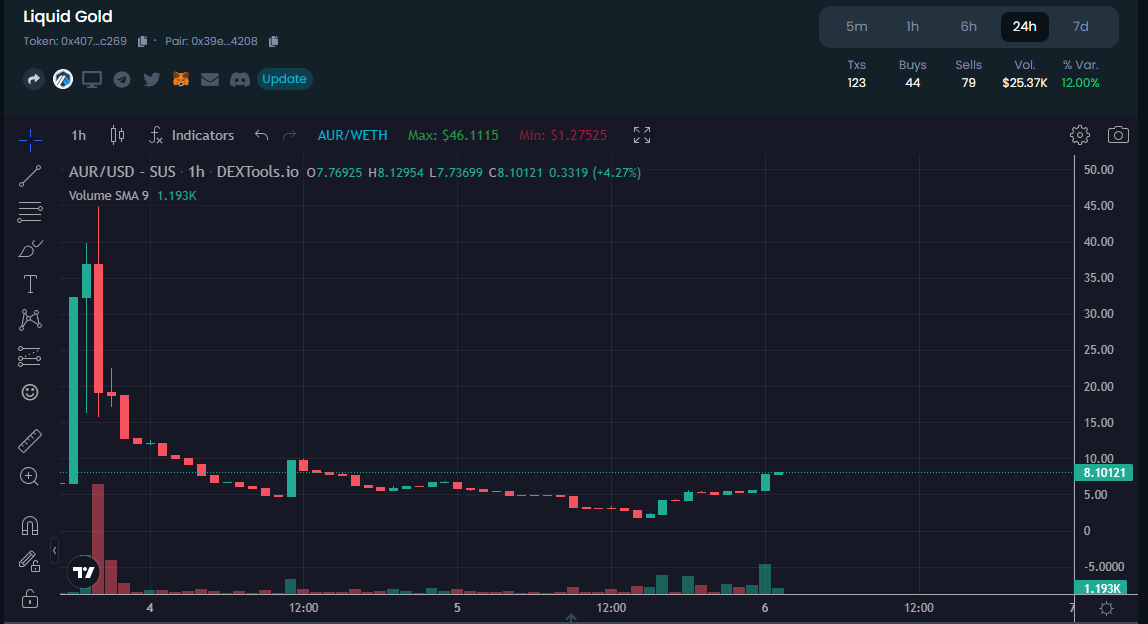Viewport: 1148px width, 624px height.
Task: Open the Telegram link icon
Action: 122,79
